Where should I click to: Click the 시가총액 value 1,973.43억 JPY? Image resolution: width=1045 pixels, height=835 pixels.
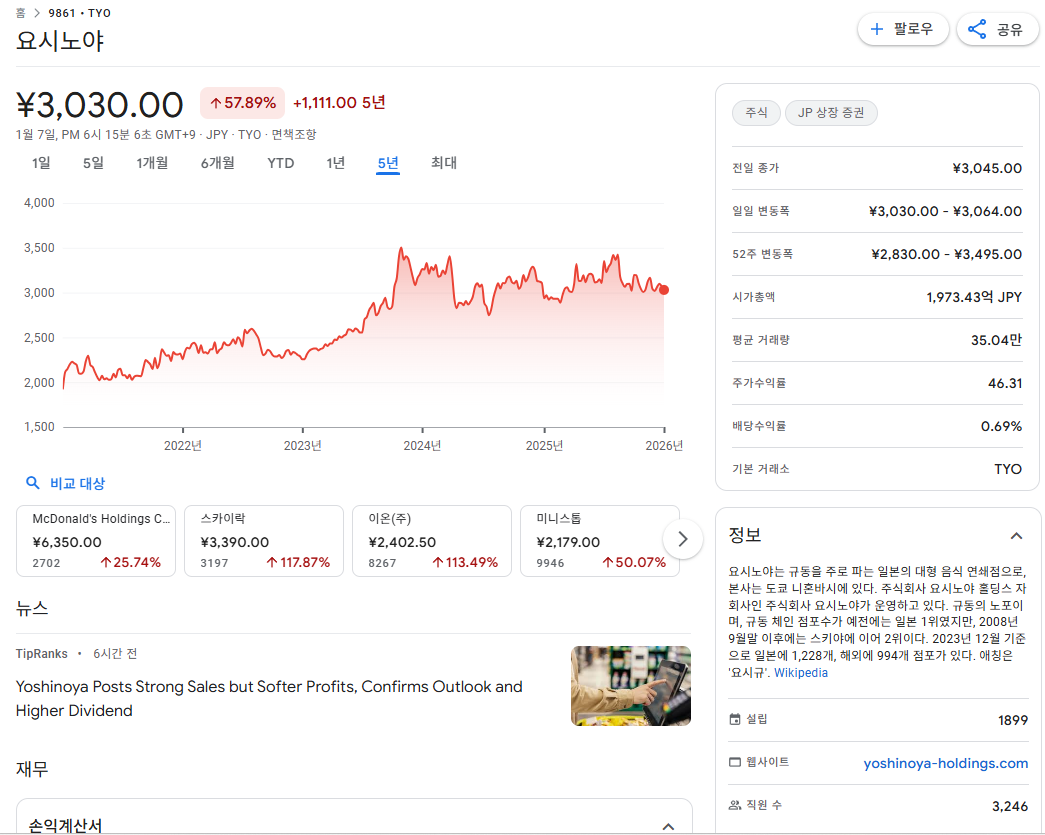[x=974, y=297]
